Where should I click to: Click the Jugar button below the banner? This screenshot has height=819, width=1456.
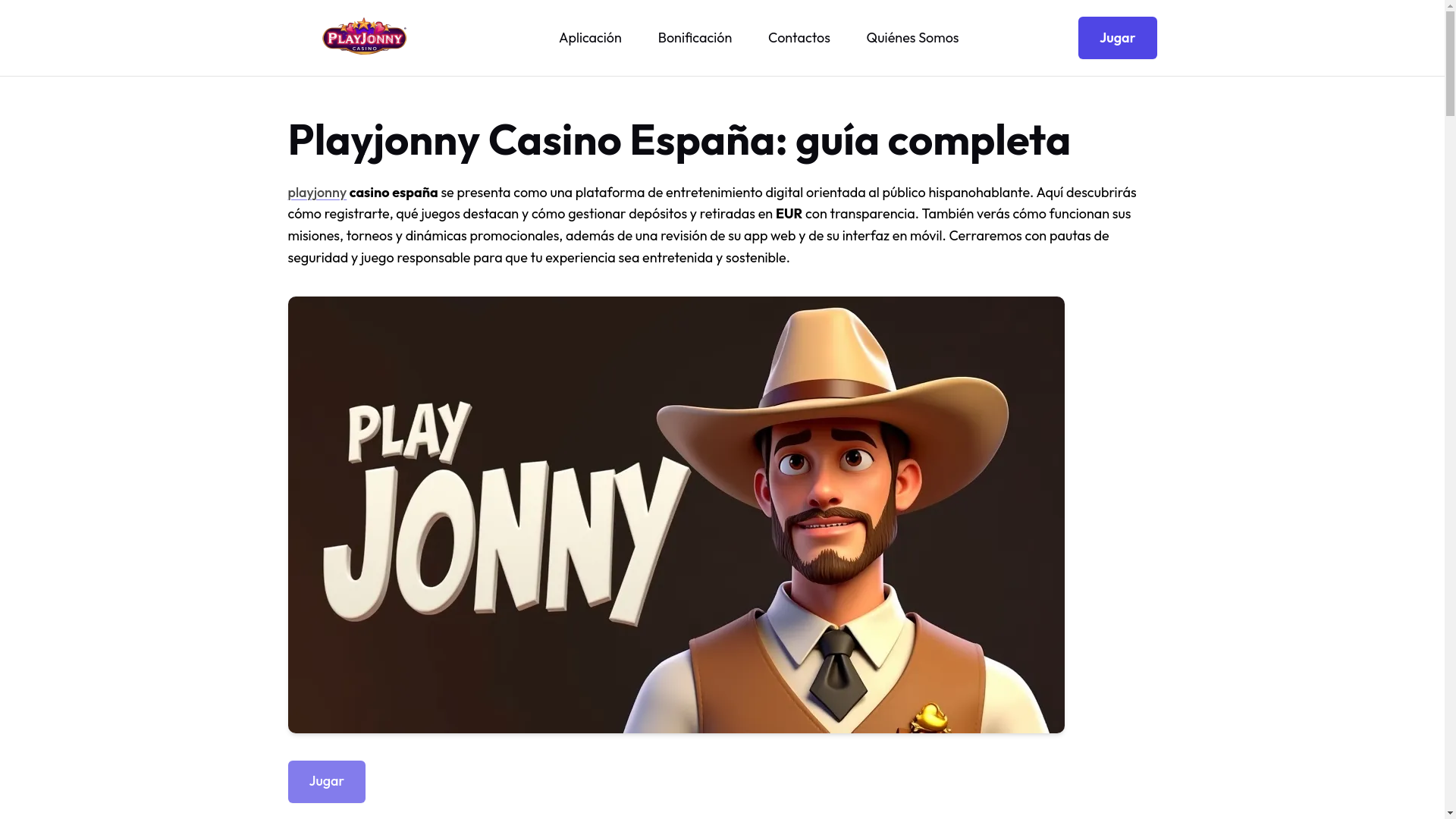326,781
